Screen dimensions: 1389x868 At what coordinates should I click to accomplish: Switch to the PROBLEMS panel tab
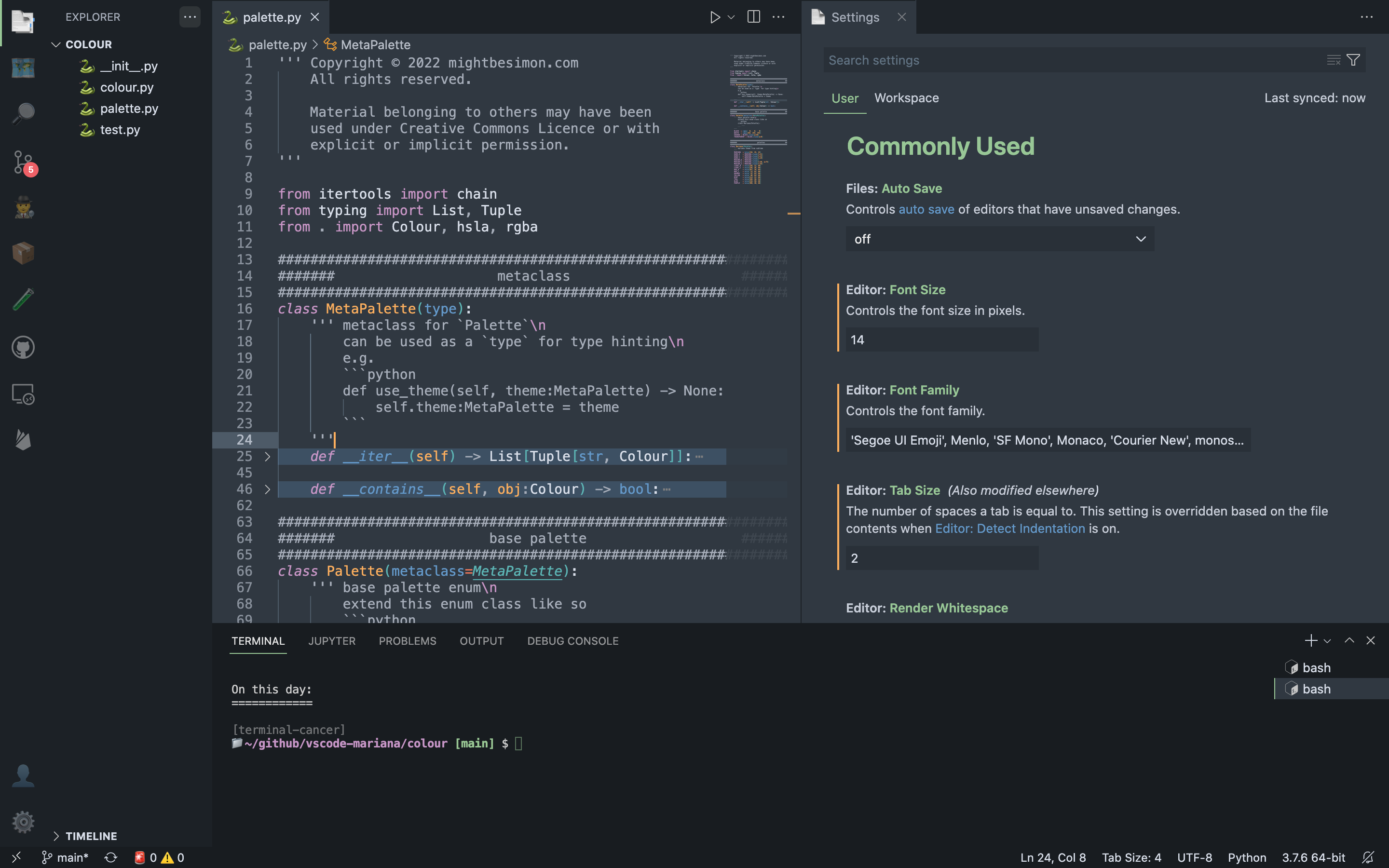(x=407, y=641)
